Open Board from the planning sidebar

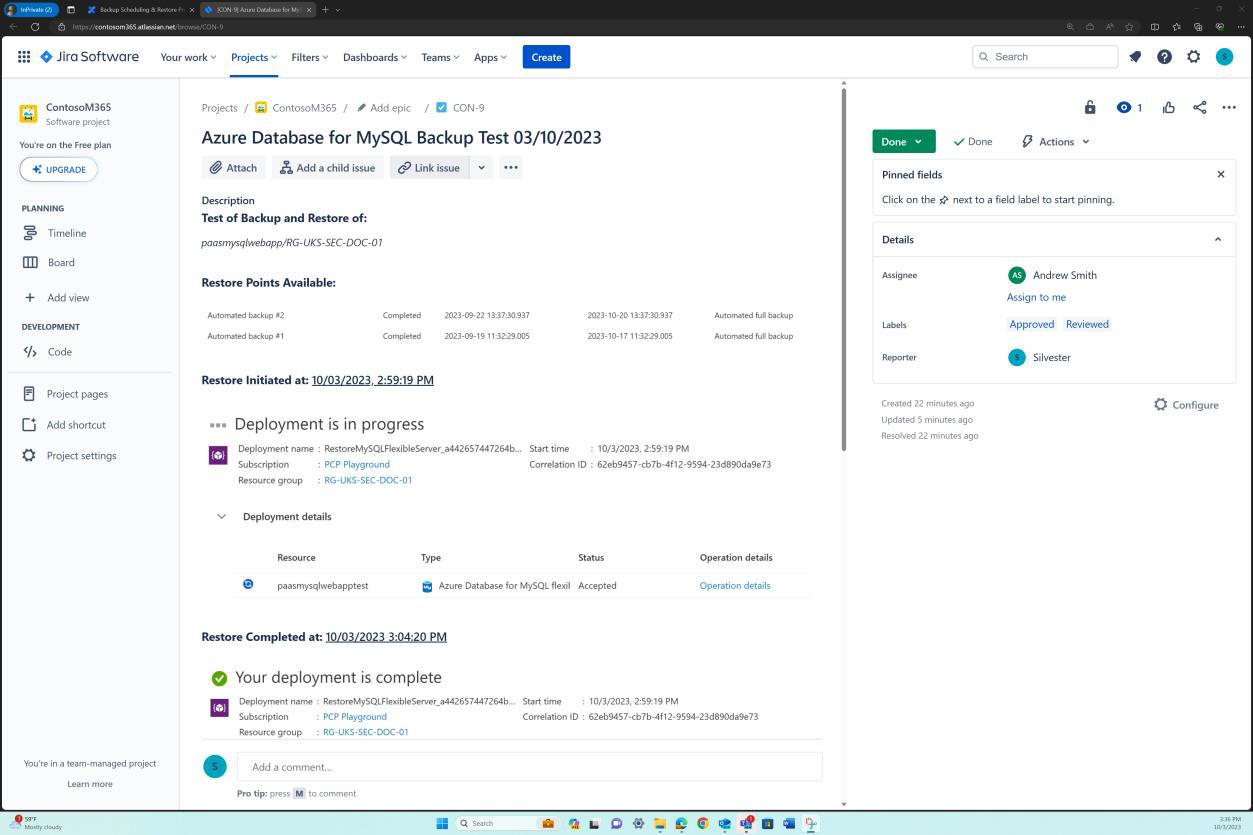pos(61,262)
